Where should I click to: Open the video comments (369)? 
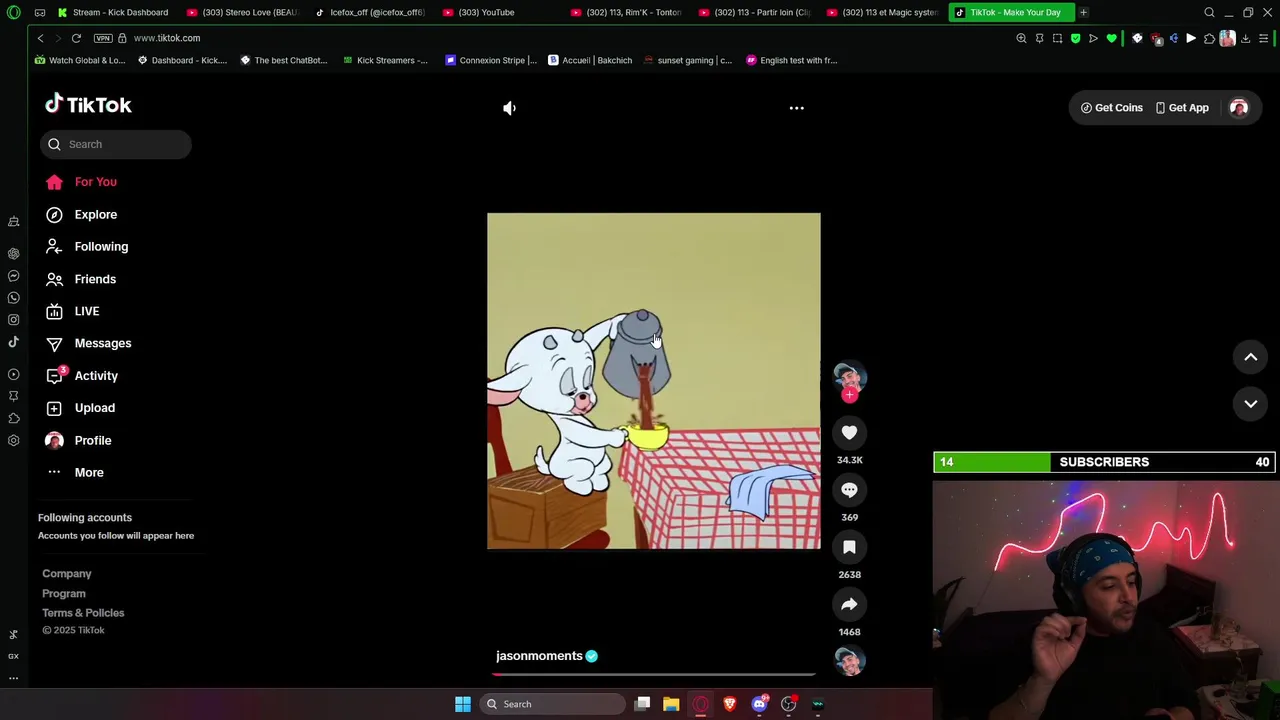(x=849, y=490)
